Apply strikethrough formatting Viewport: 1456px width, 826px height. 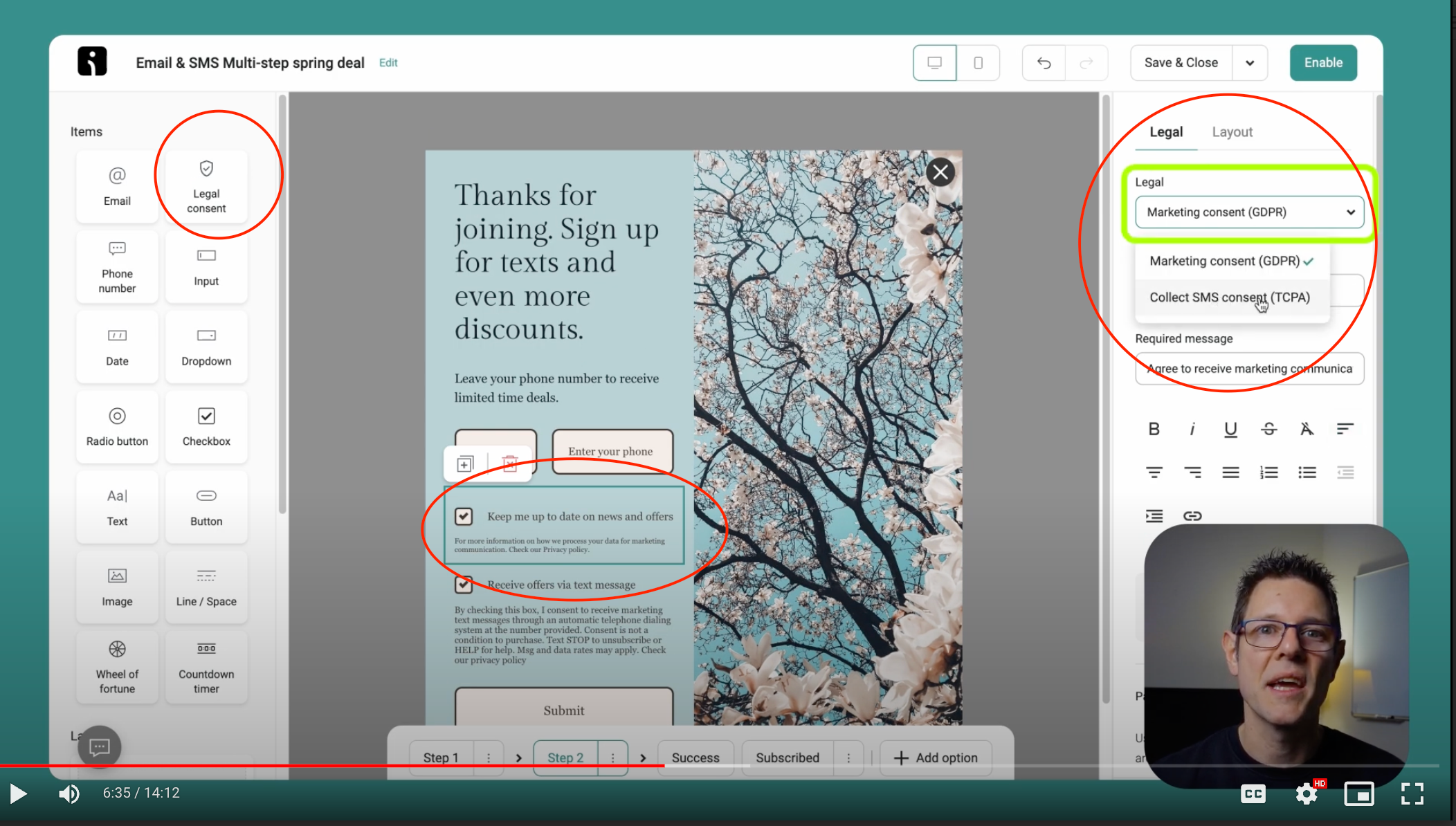[1268, 429]
